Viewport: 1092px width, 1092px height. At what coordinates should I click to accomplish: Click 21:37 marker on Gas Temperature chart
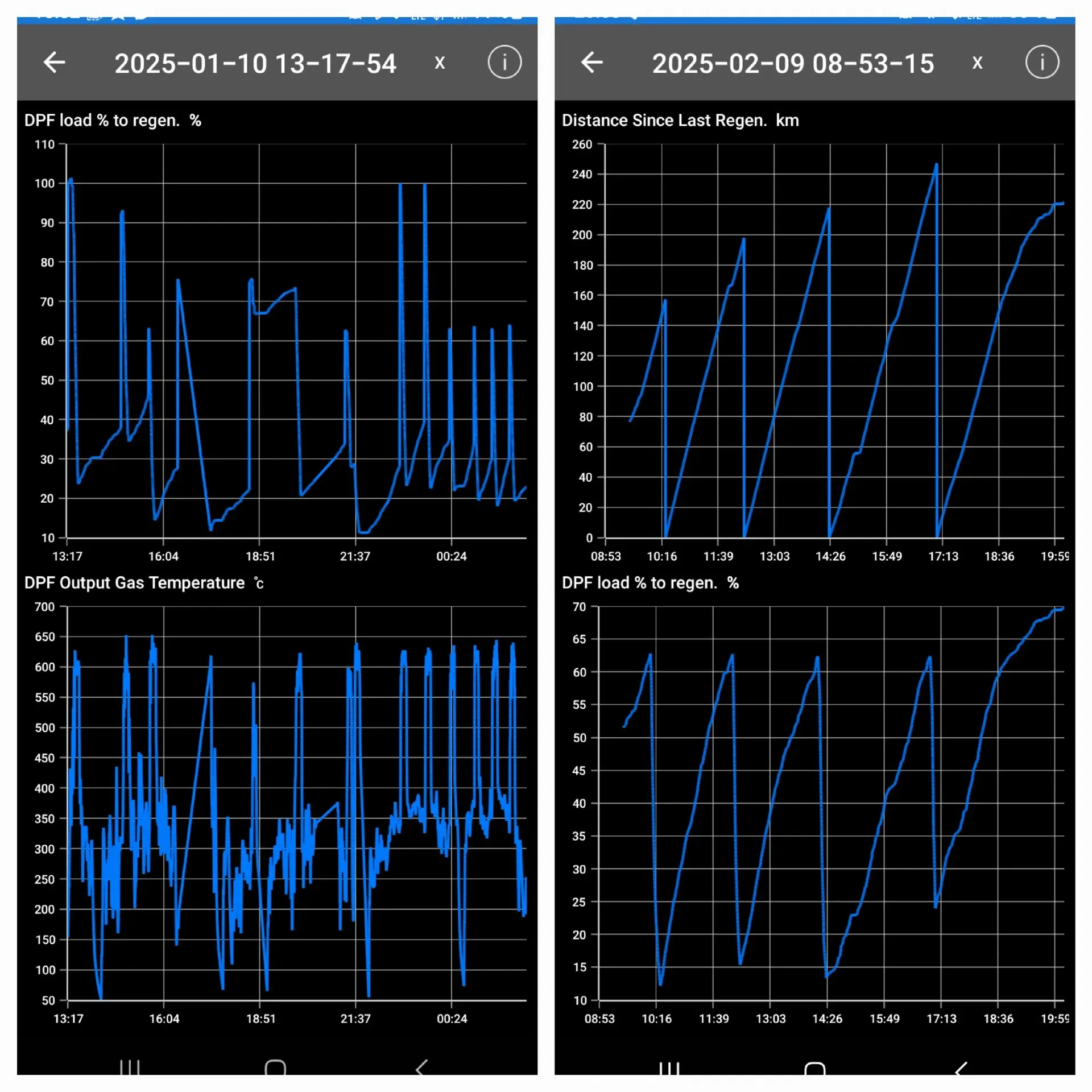355,1019
